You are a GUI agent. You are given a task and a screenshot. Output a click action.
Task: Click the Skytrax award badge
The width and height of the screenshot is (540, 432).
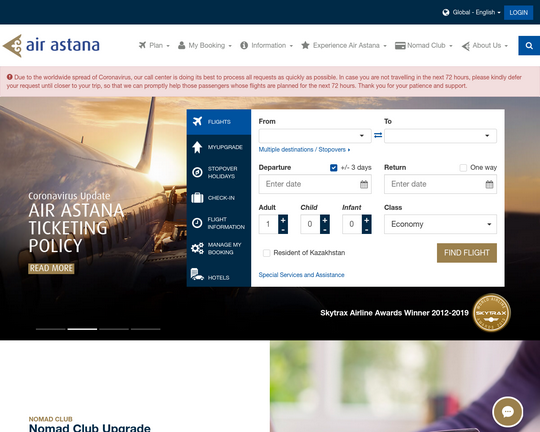491,313
